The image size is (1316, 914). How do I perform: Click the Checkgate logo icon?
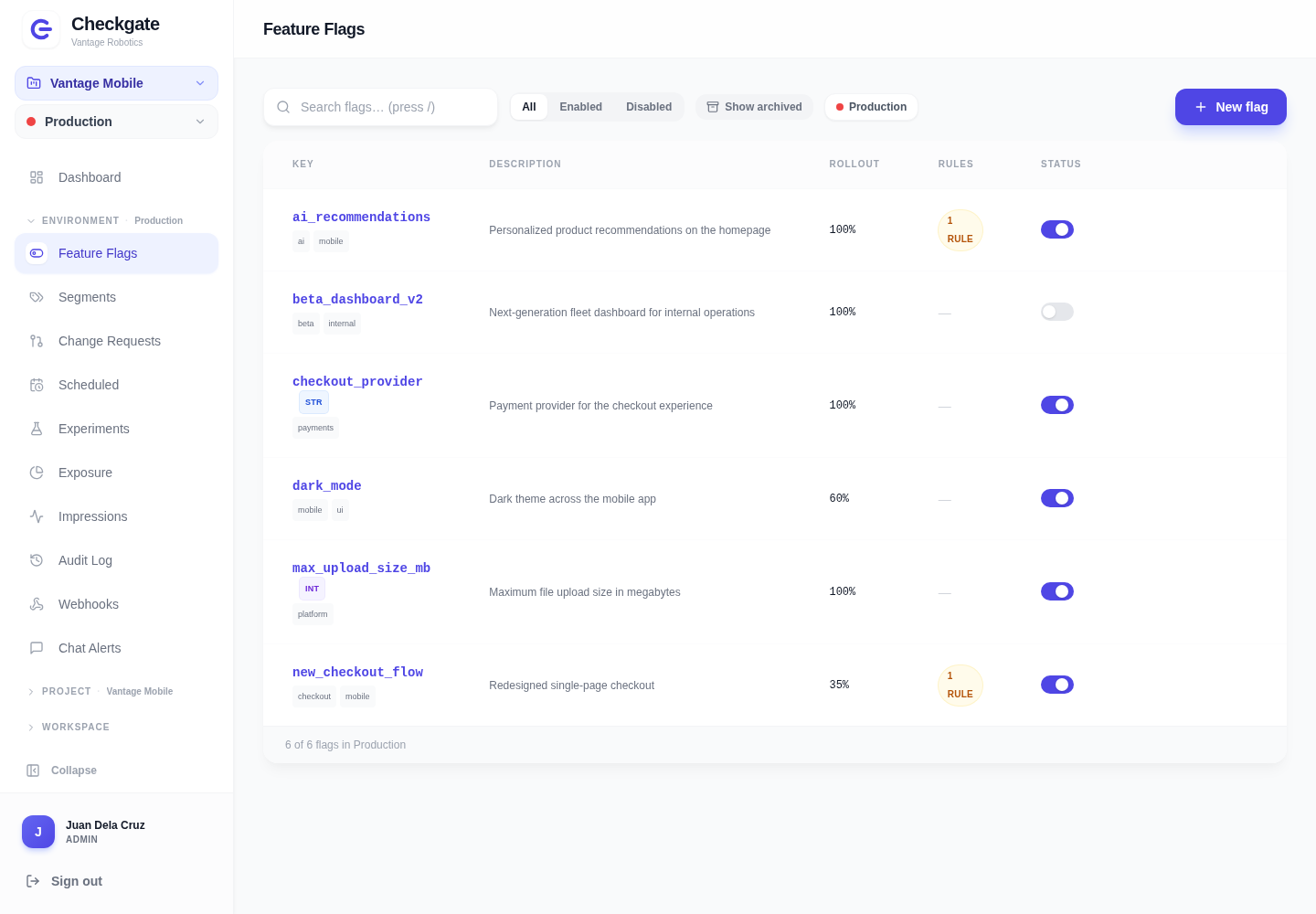41,30
